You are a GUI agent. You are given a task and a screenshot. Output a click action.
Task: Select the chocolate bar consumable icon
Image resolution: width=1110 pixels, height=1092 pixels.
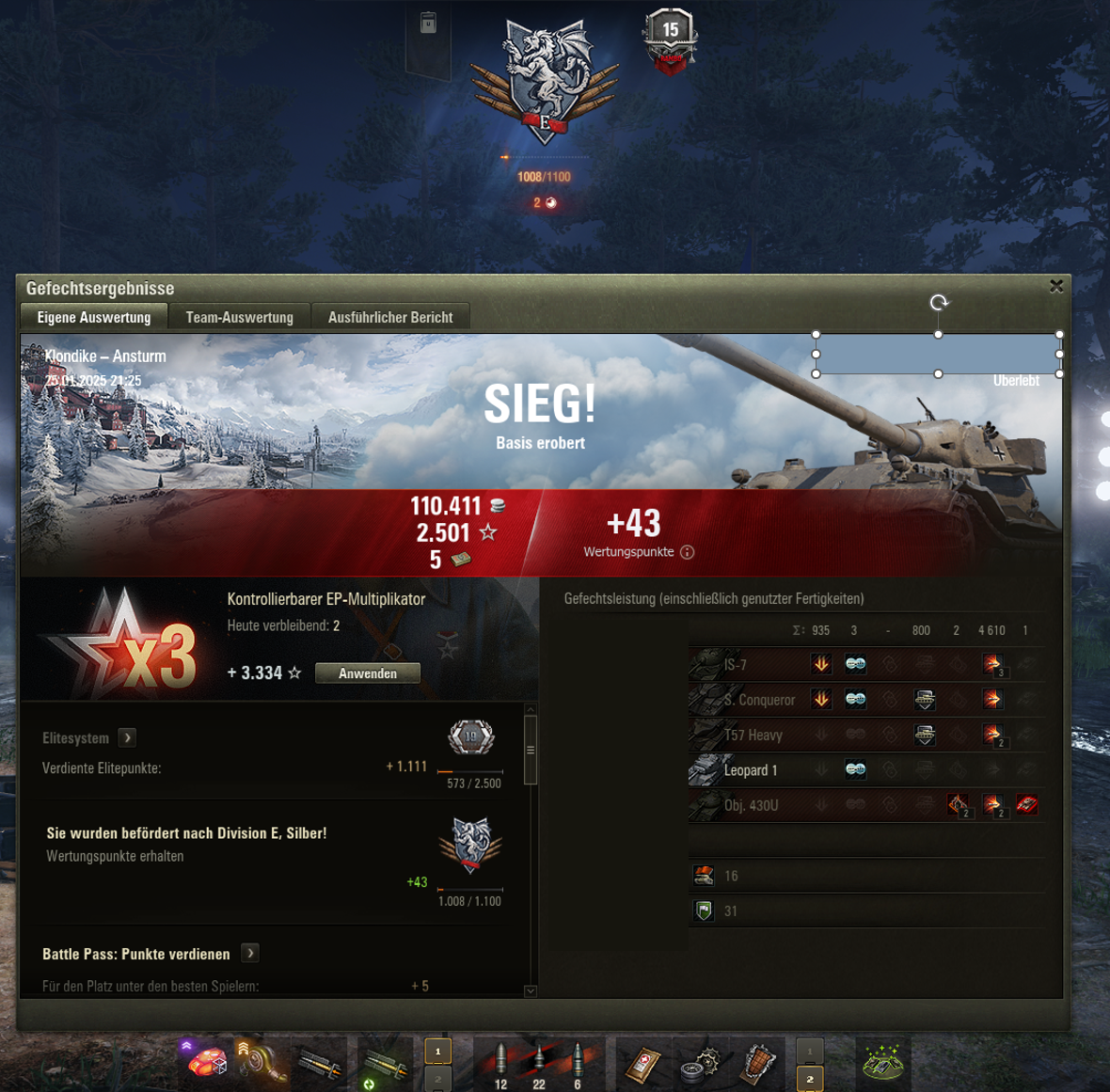[x=757, y=1064]
